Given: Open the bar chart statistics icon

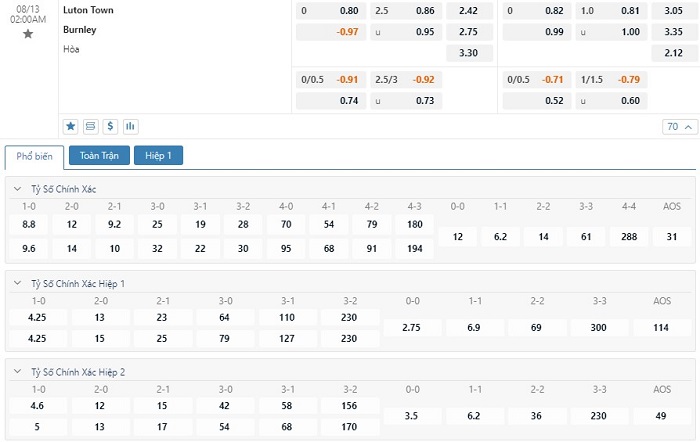Looking at the screenshot, I should click(x=130, y=126).
